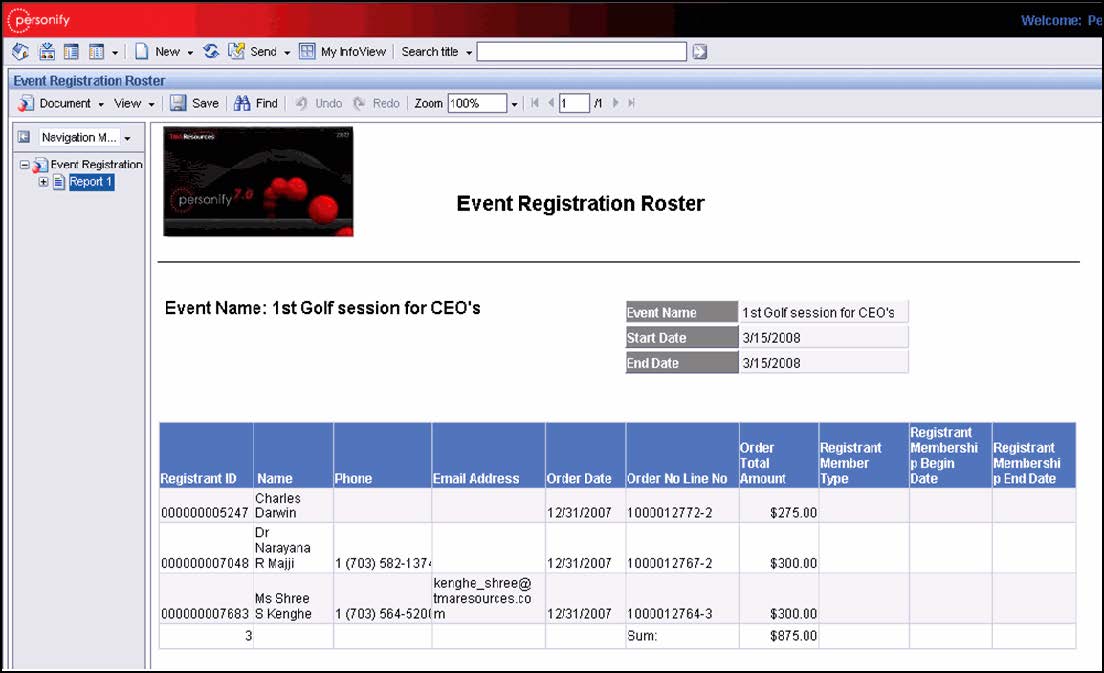Click the page number field

(573, 103)
